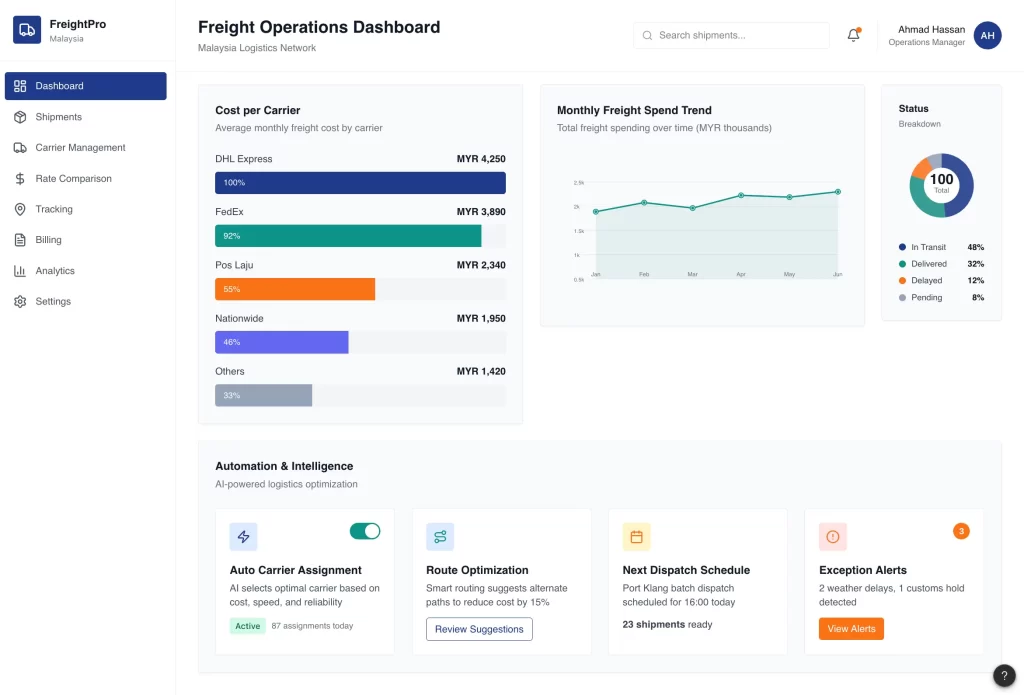This screenshot has width=1024, height=695.
Task: Disable Auto Carrier Assignment
Action: coord(365,531)
